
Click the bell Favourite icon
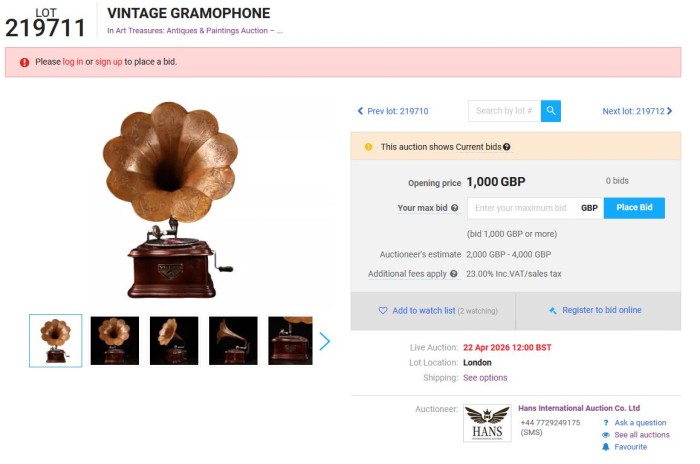(x=606, y=447)
